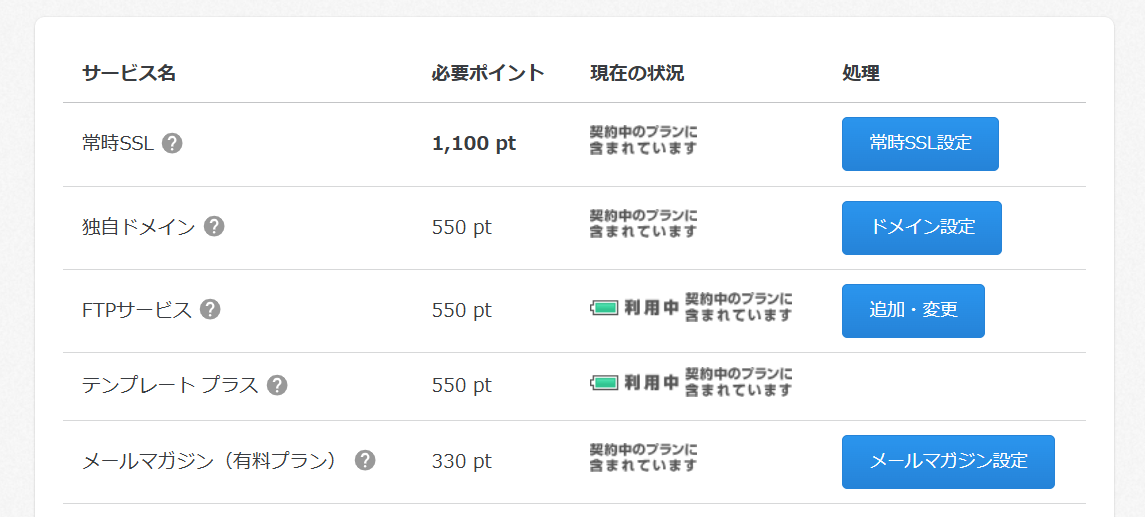Click help icon next to テンプレート プラス
1145x517 pixels.
click(x=277, y=385)
